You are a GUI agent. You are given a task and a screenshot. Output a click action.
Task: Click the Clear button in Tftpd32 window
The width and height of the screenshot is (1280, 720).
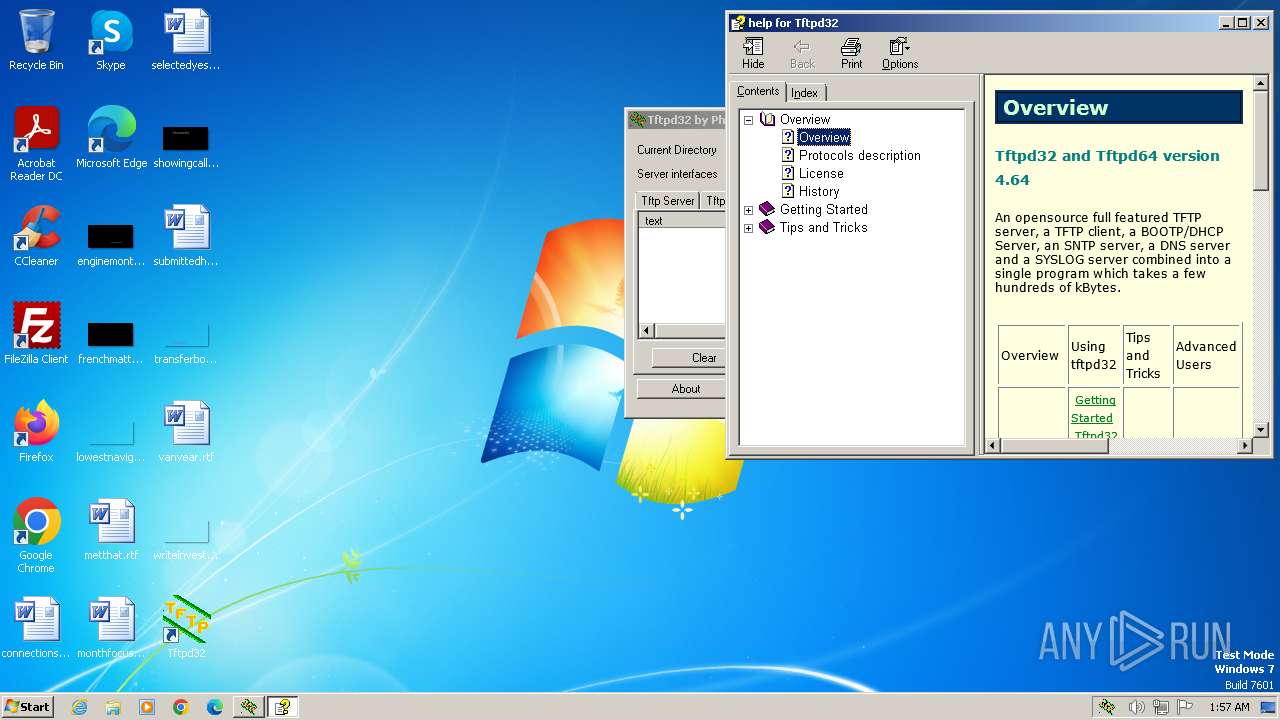[x=704, y=358]
